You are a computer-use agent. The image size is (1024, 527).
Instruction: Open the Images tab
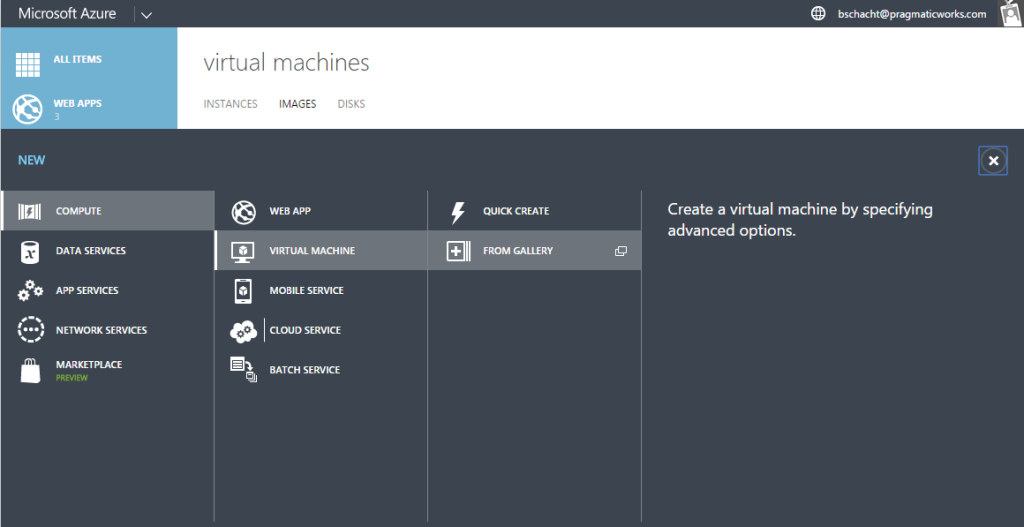click(x=297, y=104)
